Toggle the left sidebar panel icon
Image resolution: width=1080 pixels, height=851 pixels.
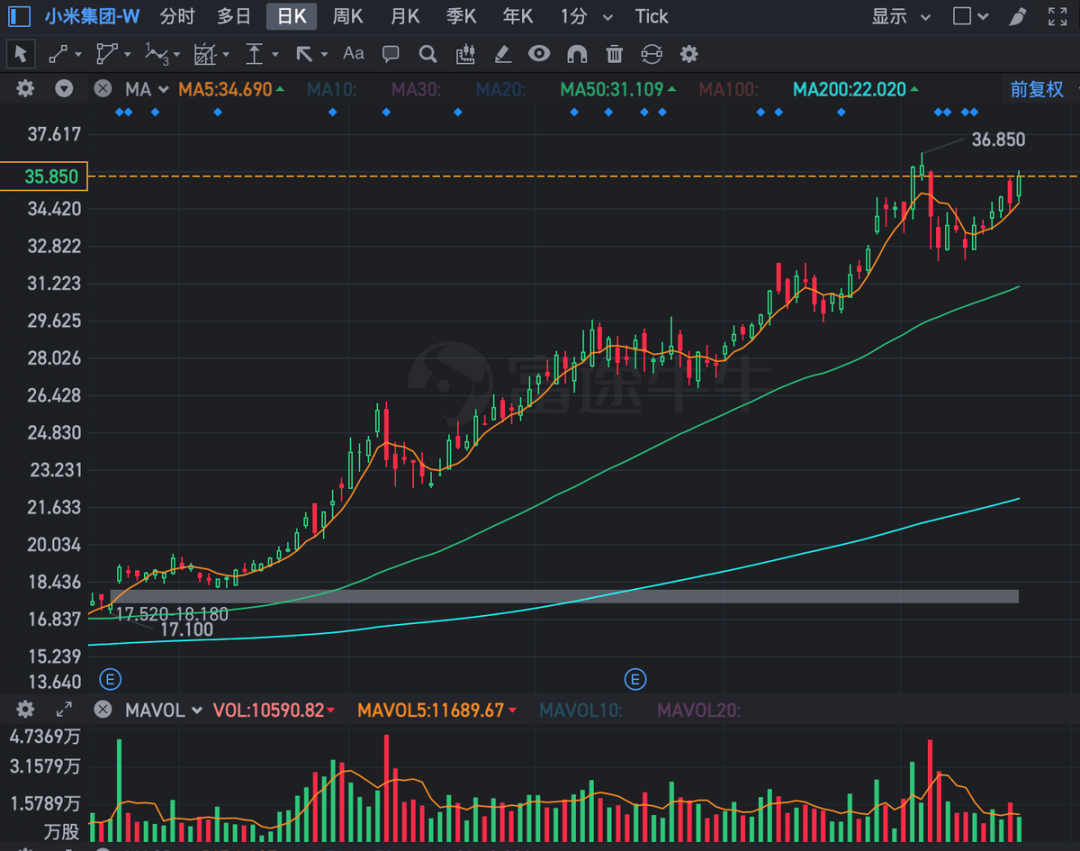coord(19,16)
